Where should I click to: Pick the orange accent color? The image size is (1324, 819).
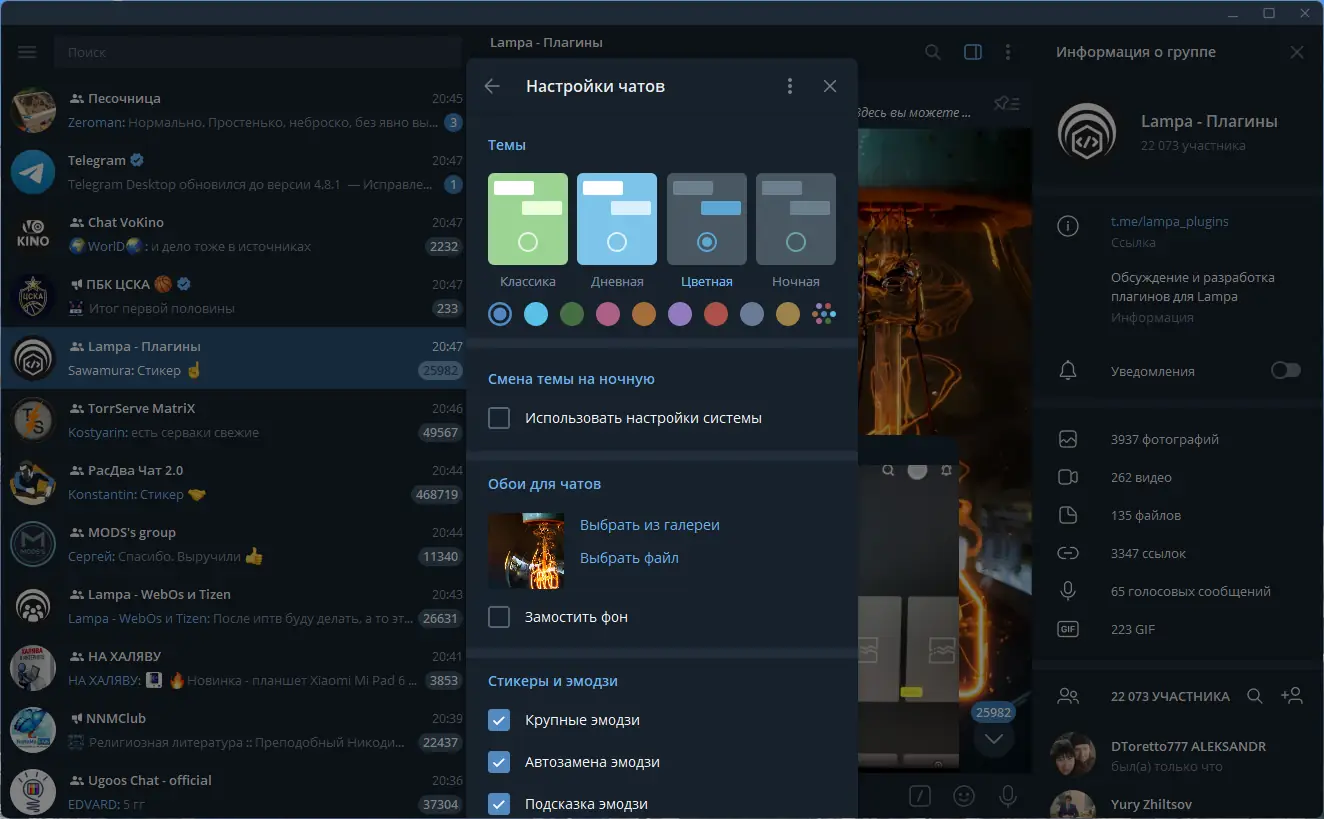tap(644, 314)
